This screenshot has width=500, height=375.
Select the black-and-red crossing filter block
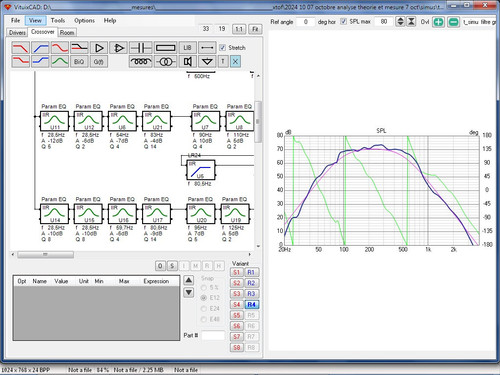tap(79, 48)
